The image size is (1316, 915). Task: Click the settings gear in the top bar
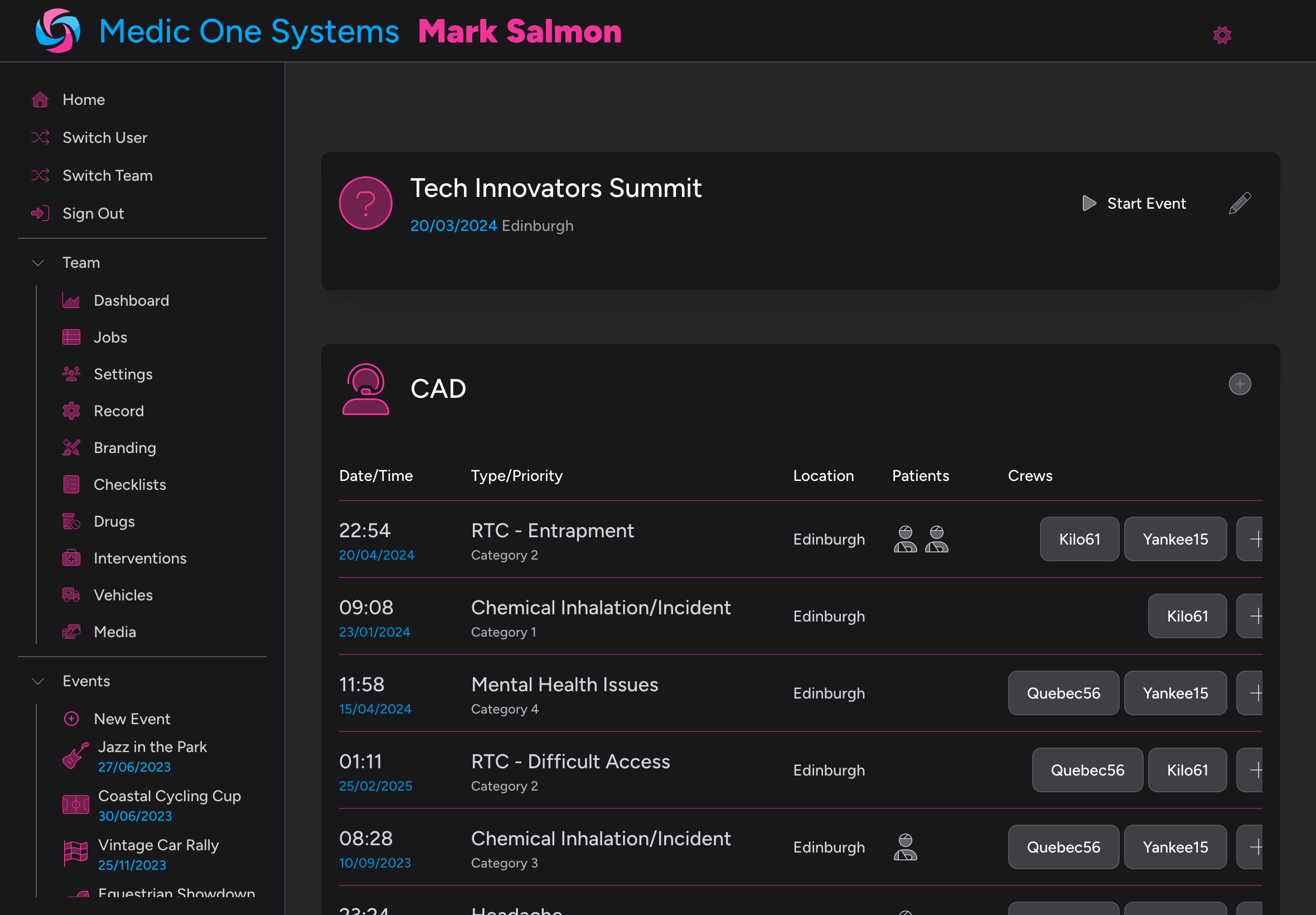point(1221,35)
